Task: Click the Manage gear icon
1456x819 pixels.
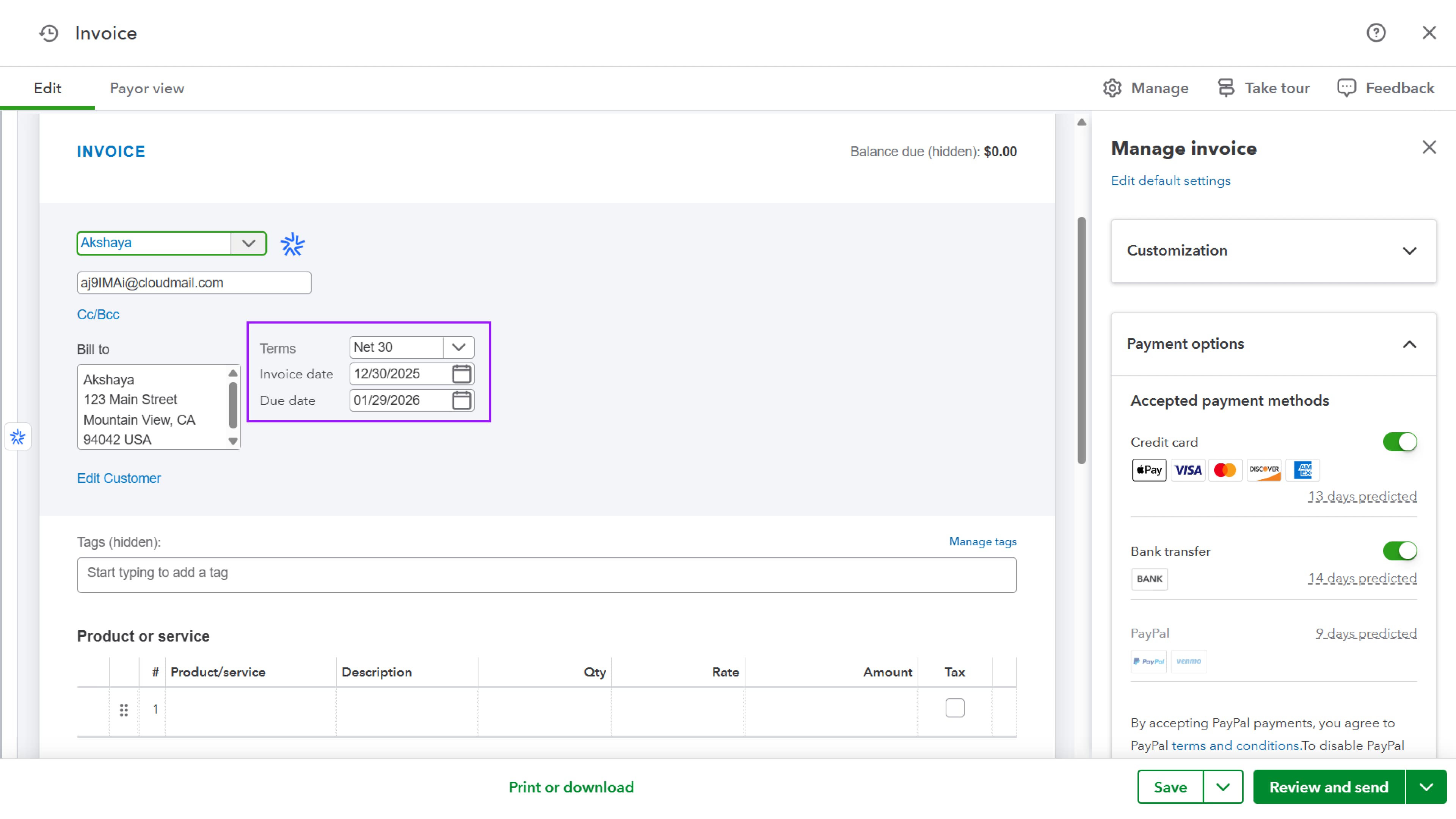Action: click(1112, 88)
